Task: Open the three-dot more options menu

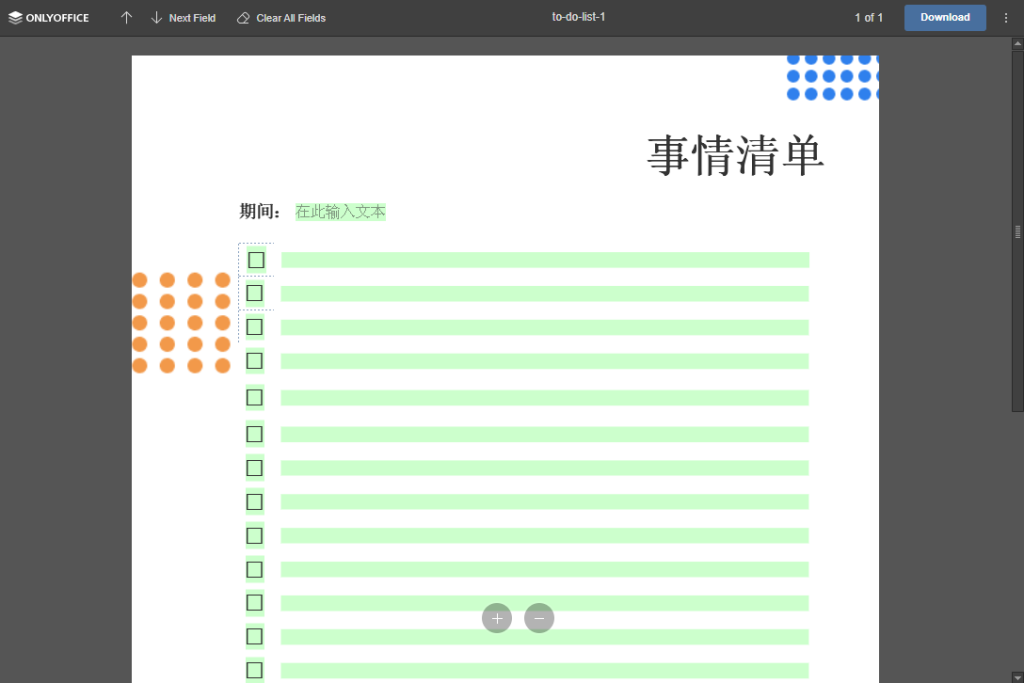Action: (1005, 17)
